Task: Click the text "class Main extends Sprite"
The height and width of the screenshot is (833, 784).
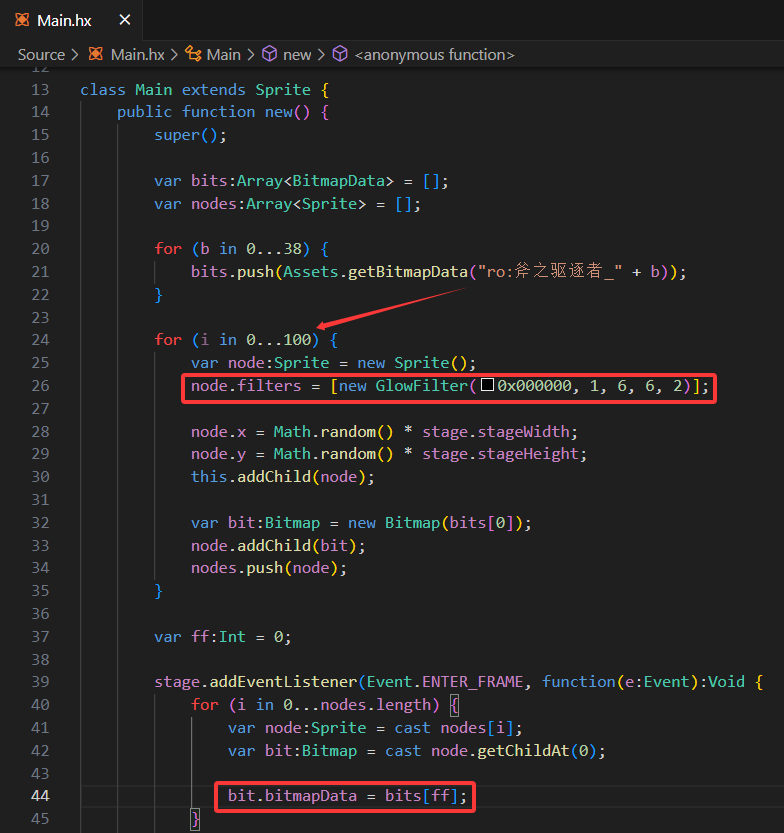Action: 195,90
